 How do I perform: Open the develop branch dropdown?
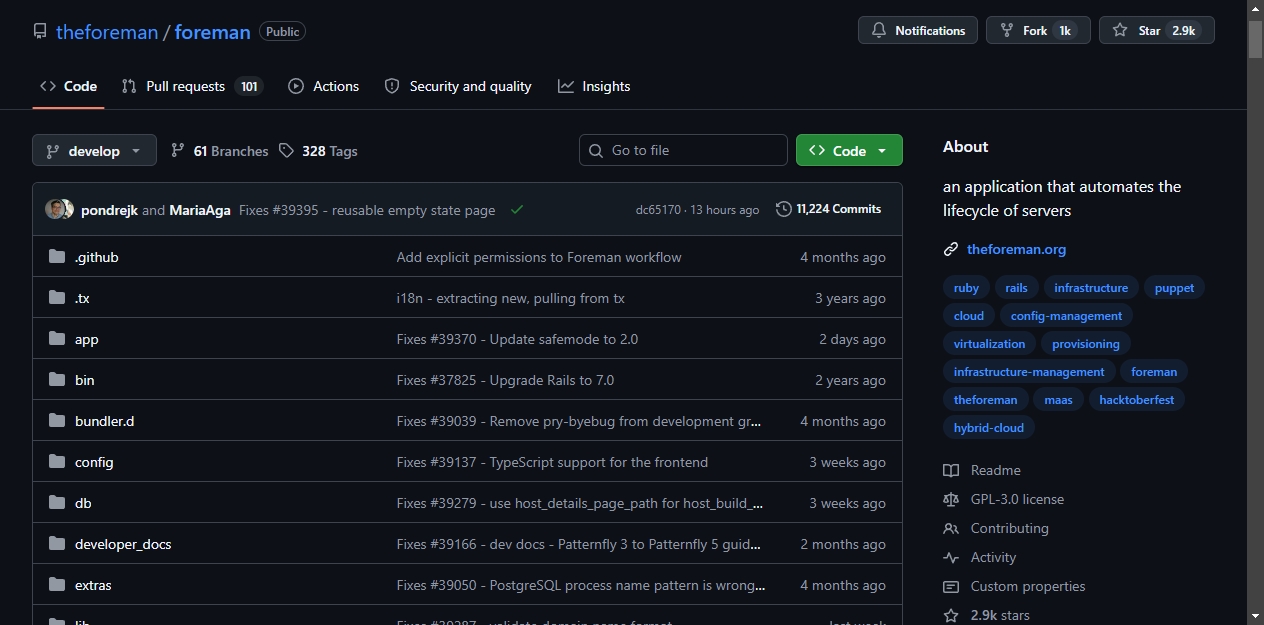click(94, 150)
